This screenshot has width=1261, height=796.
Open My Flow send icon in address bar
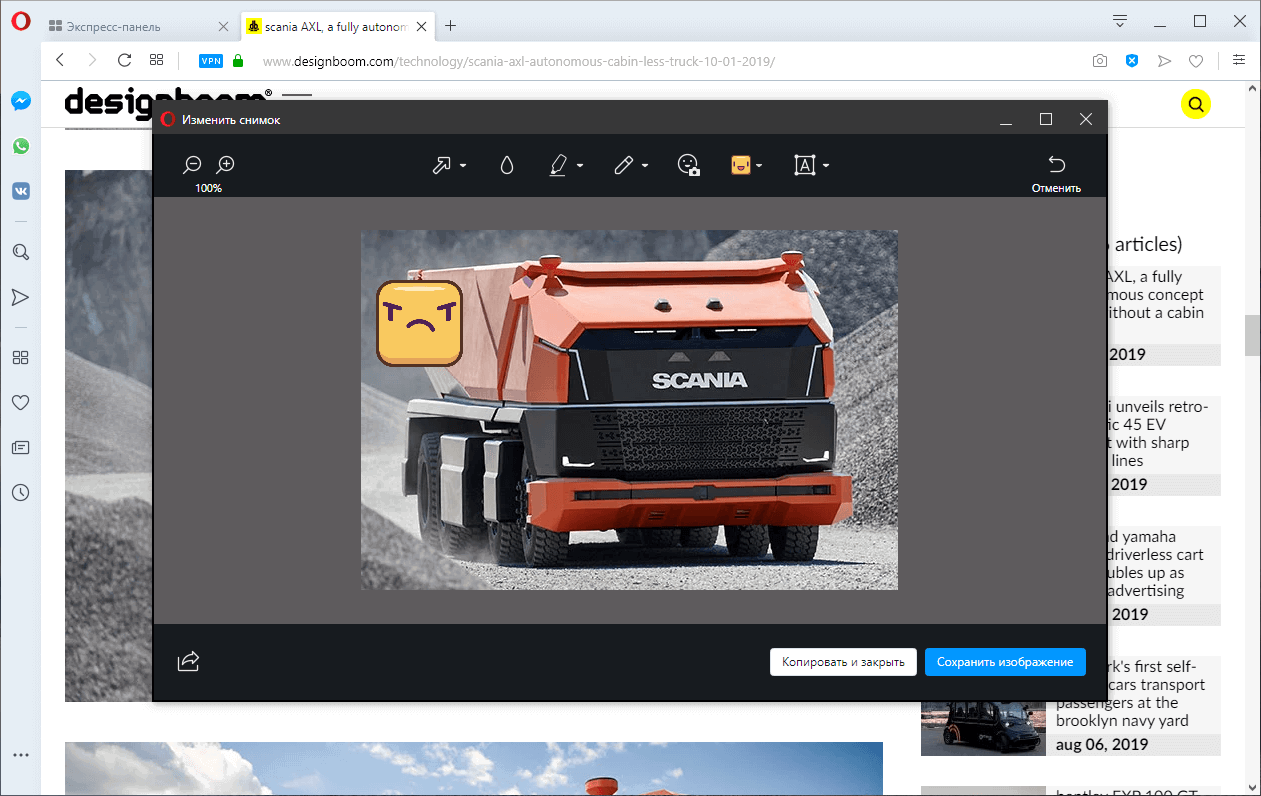[x=1164, y=61]
